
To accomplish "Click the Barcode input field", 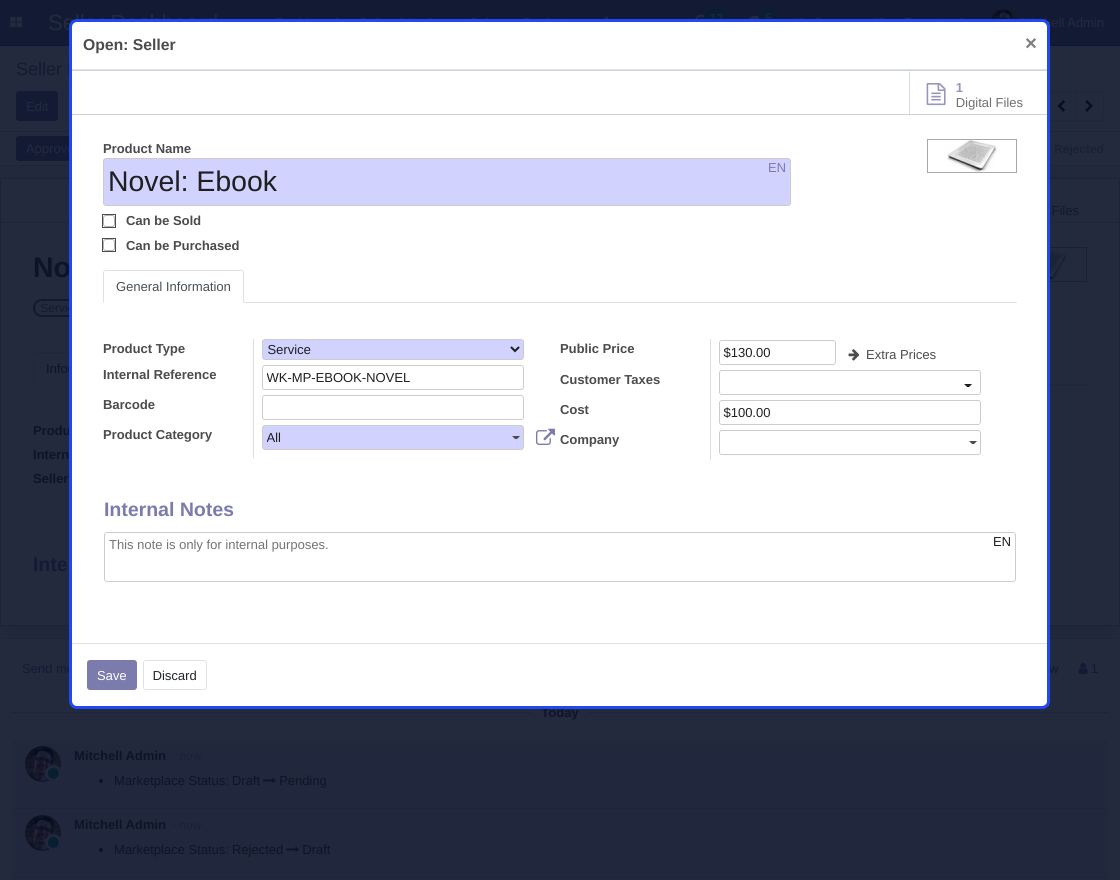I will (x=393, y=408).
